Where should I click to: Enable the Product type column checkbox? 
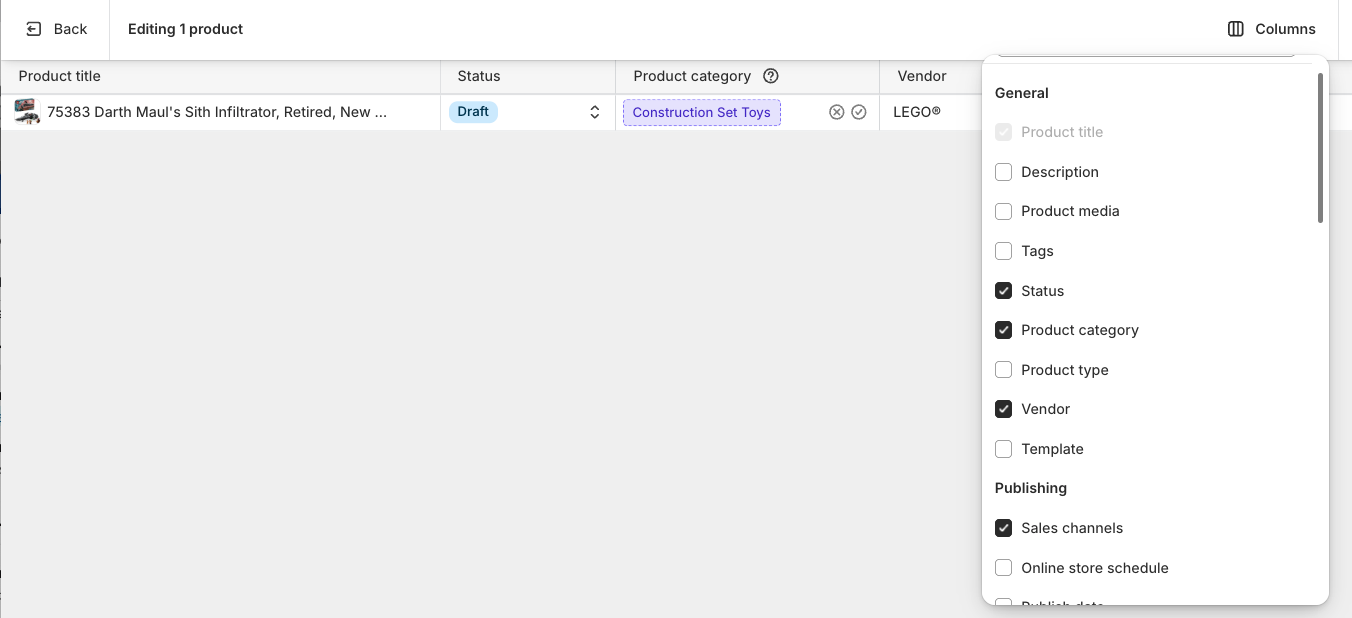tap(1004, 370)
